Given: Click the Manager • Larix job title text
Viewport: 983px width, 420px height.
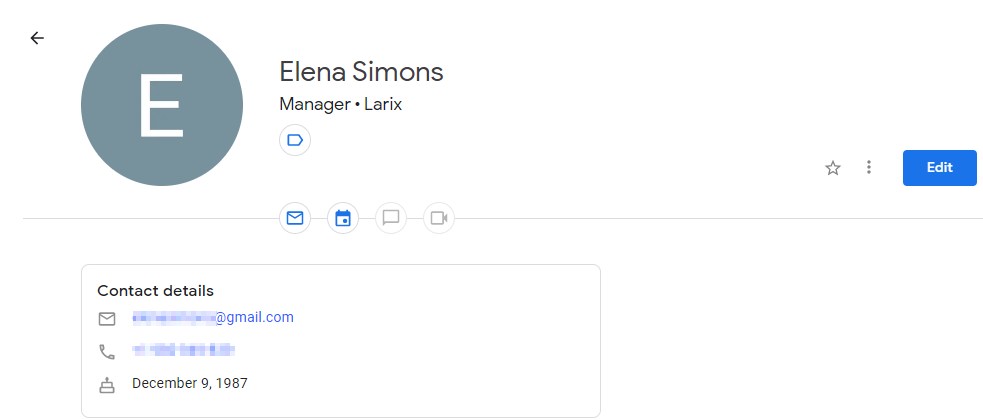Looking at the screenshot, I should click(340, 104).
